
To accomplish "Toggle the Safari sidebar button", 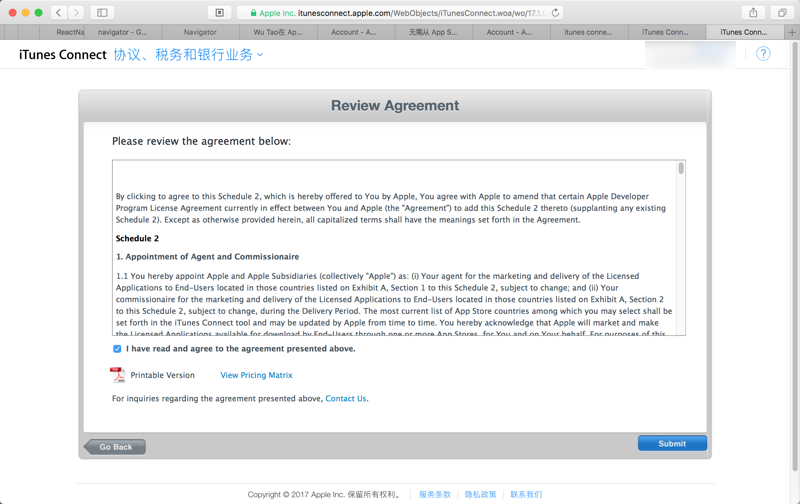I will [102, 12].
